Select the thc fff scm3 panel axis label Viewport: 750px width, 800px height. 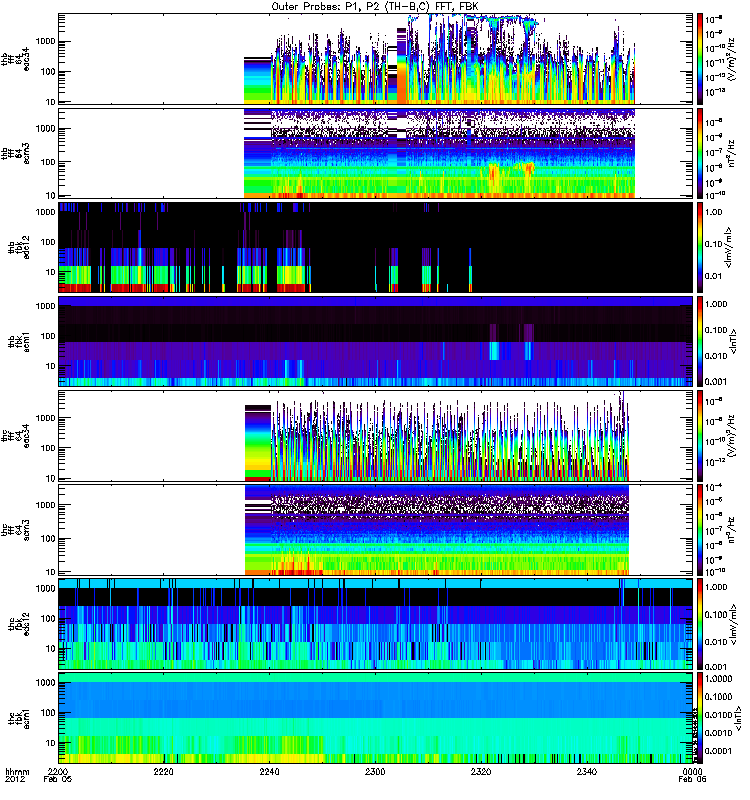pyautogui.click(x=15, y=530)
